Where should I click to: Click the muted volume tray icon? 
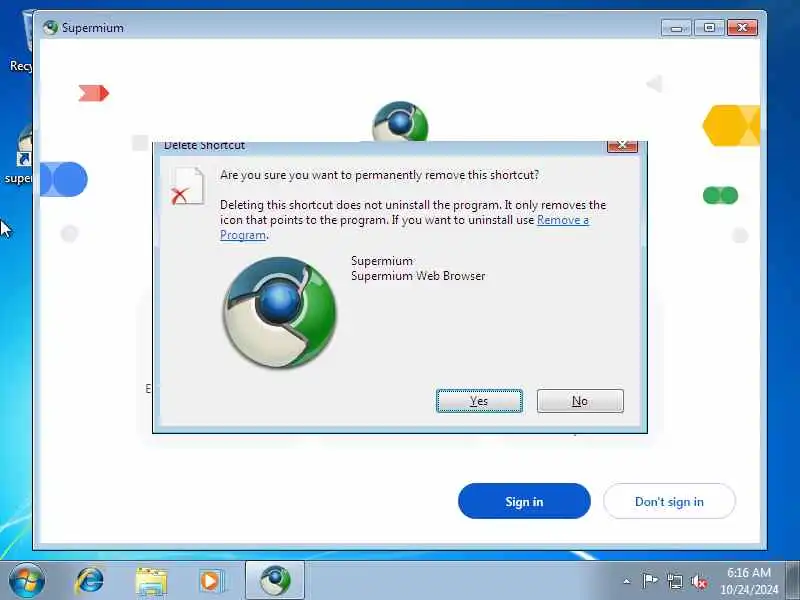tap(699, 581)
